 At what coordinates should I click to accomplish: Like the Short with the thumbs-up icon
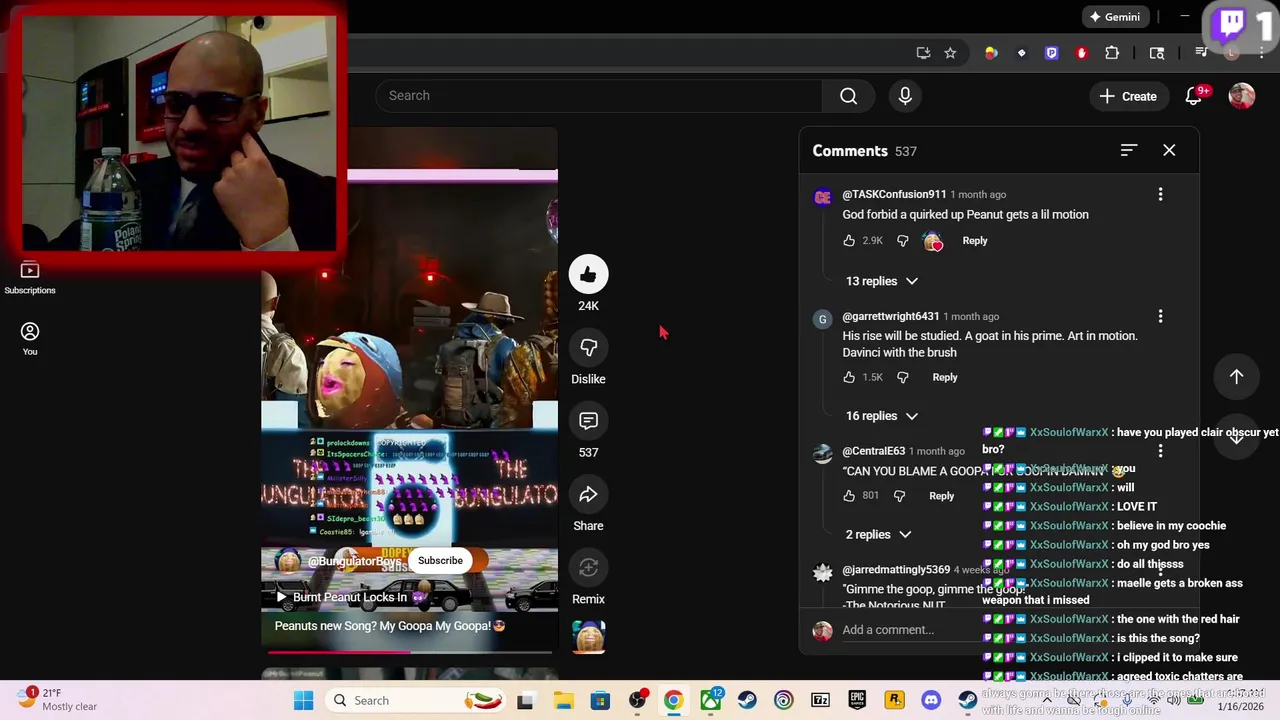(x=588, y=274)
